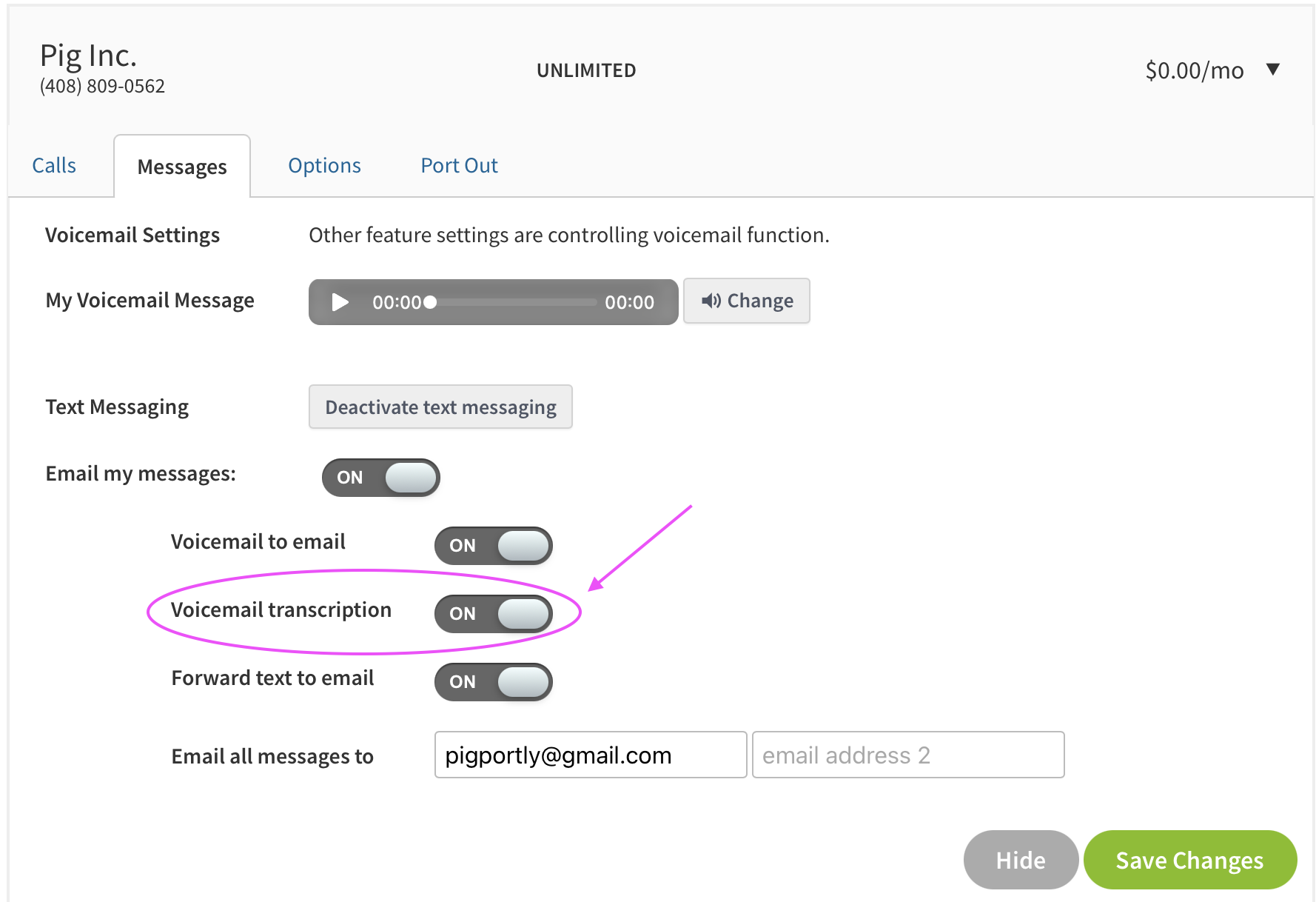Play the voicemail message audio
Image resolution: width=1316 pixels, height=902 pixels.
point(340,302)
